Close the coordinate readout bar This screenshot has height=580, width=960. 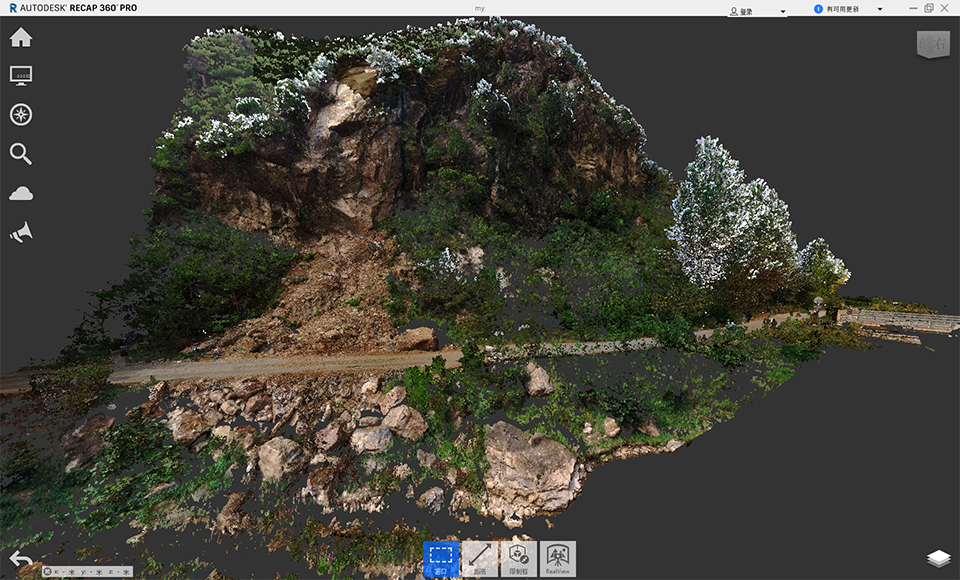(47, 572)
